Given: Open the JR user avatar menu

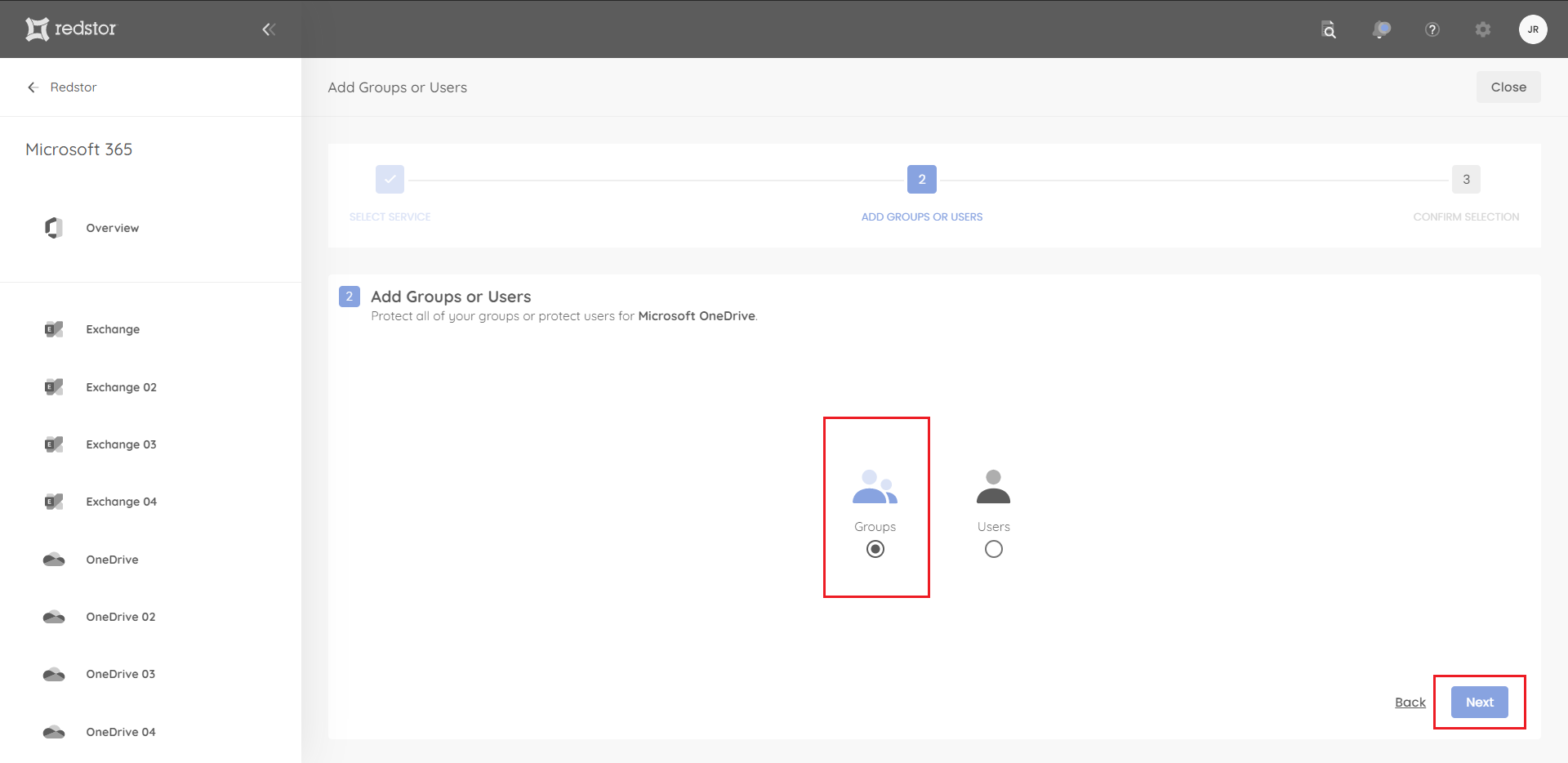Looking at the screenshot, I should coord(1533,29).
